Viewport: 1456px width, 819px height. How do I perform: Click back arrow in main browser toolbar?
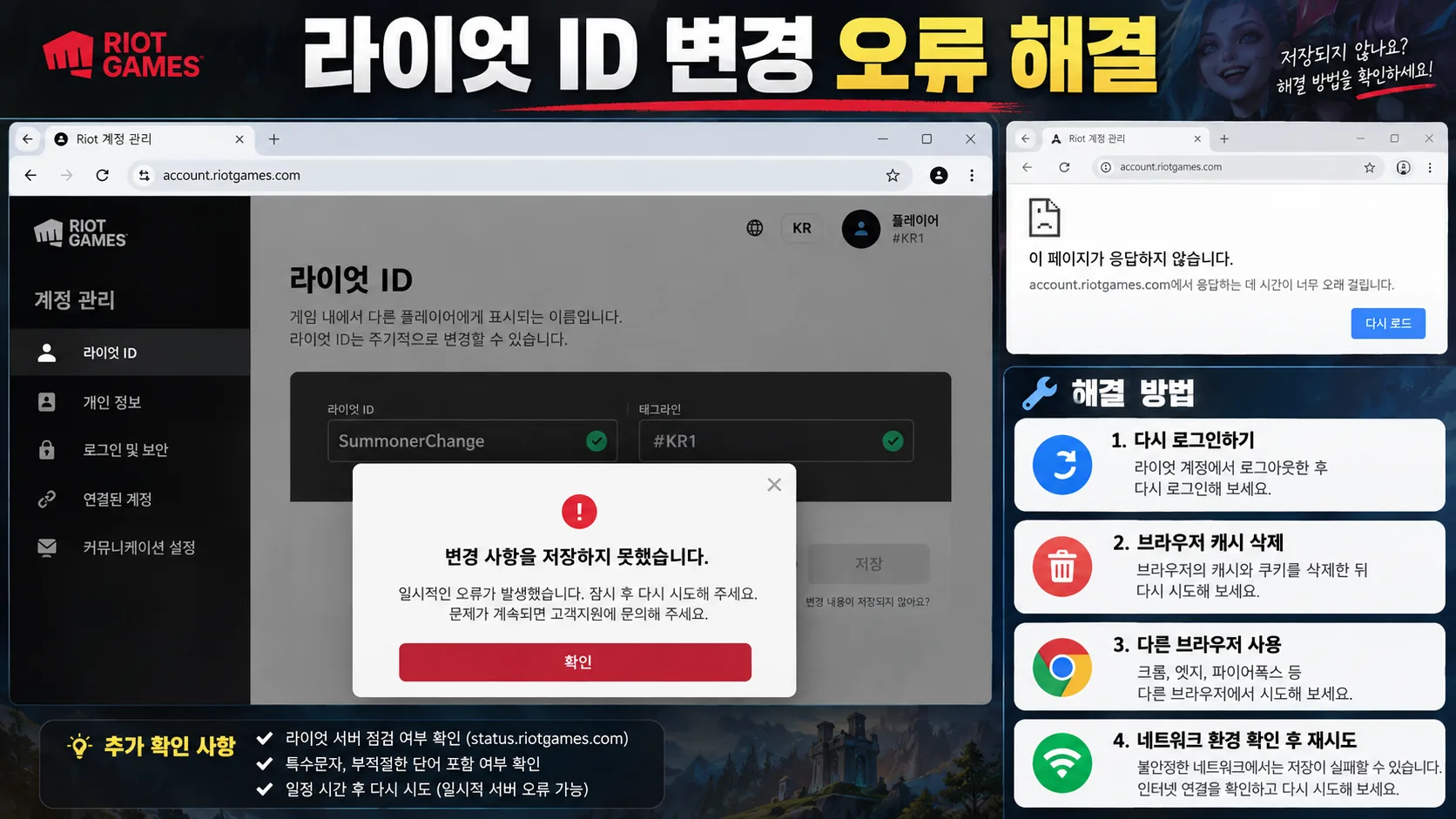(x=30, y=175)
